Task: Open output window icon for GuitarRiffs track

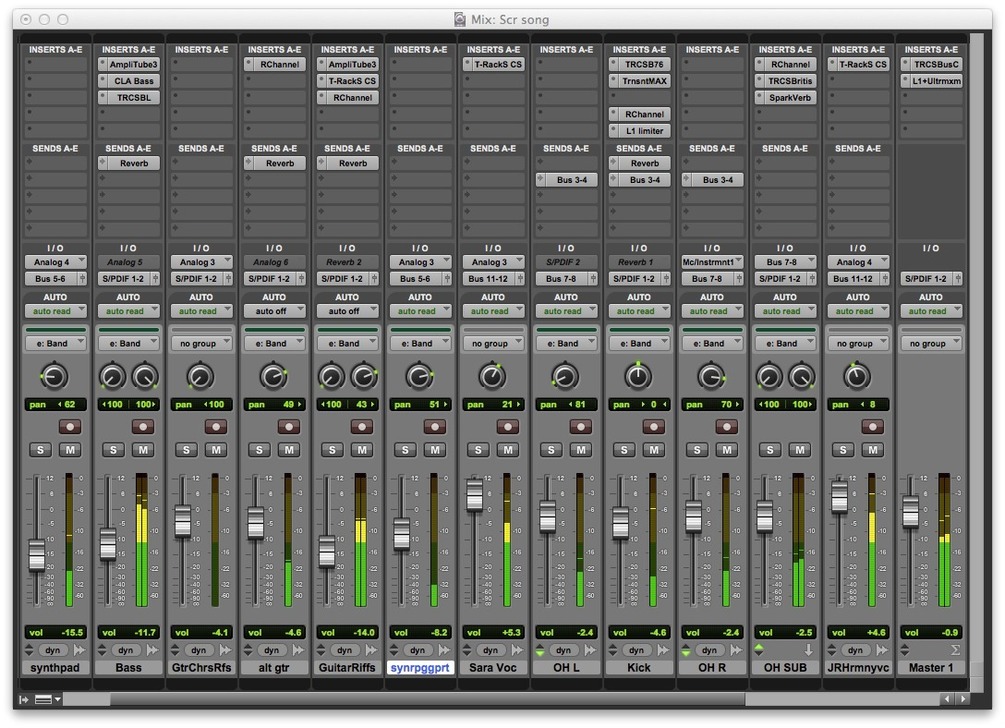Action: tap(370, 650)
